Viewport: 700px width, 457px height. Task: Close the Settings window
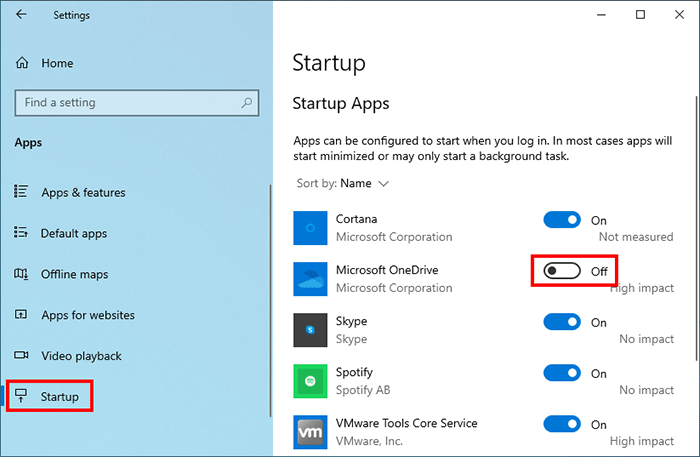(x=679, y=15)
